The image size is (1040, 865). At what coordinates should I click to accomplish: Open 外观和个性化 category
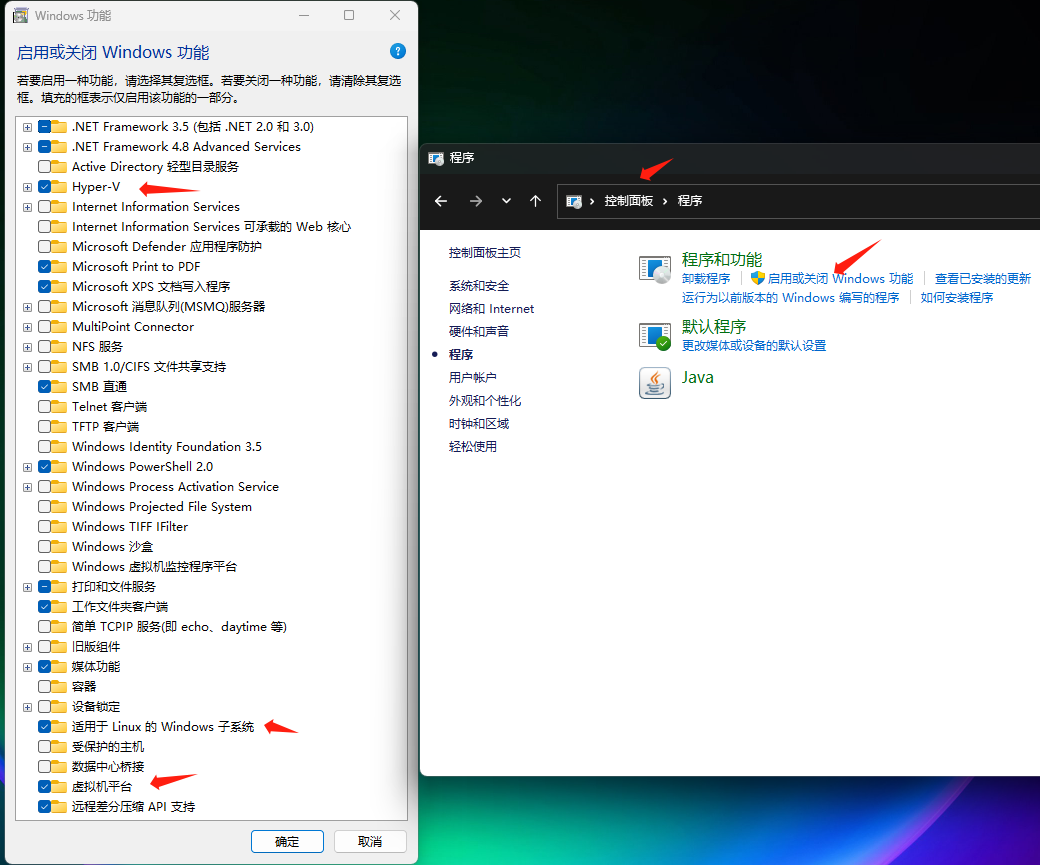tap(485, 401)
